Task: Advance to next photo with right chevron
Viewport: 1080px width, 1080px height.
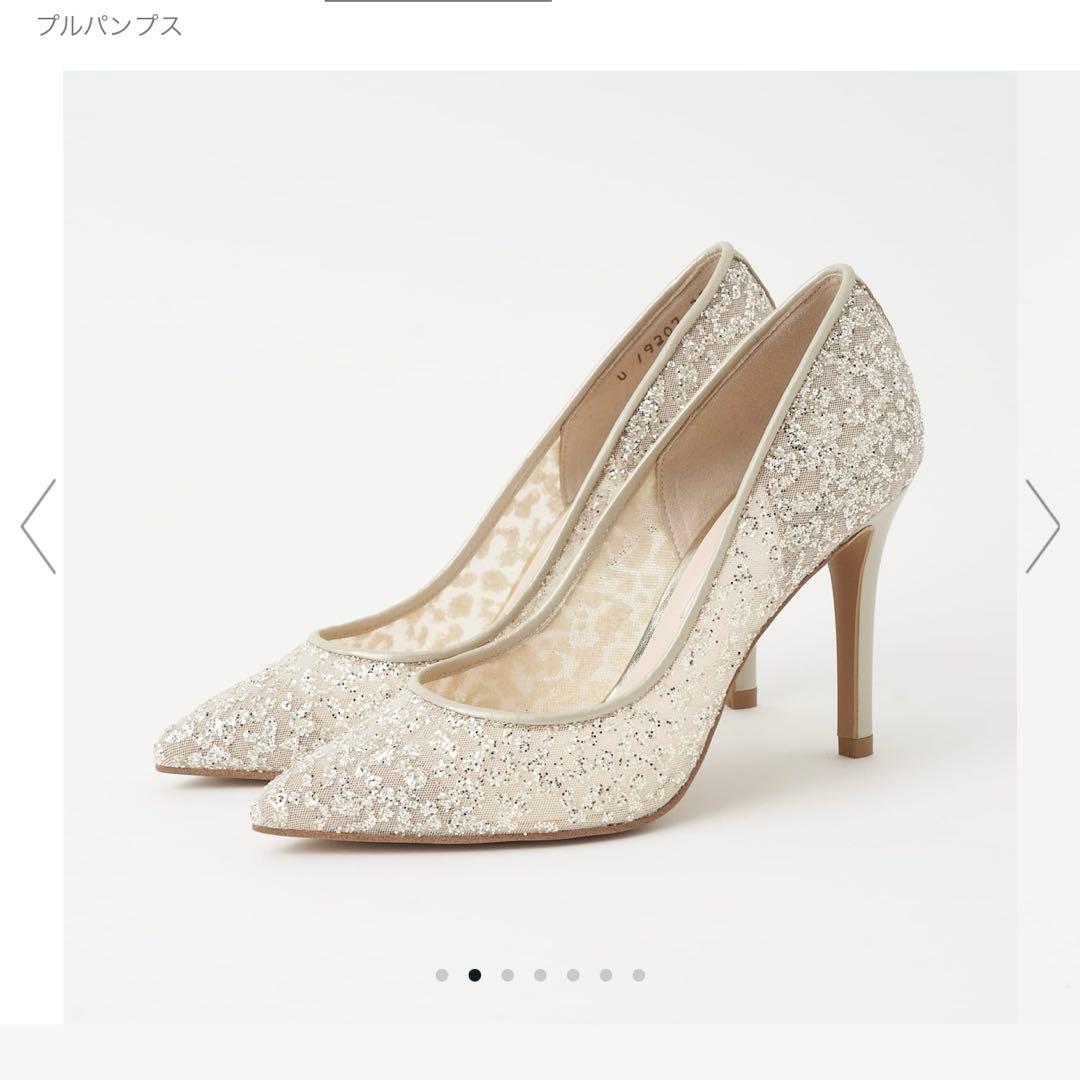Action: (x=1042, y=526)
